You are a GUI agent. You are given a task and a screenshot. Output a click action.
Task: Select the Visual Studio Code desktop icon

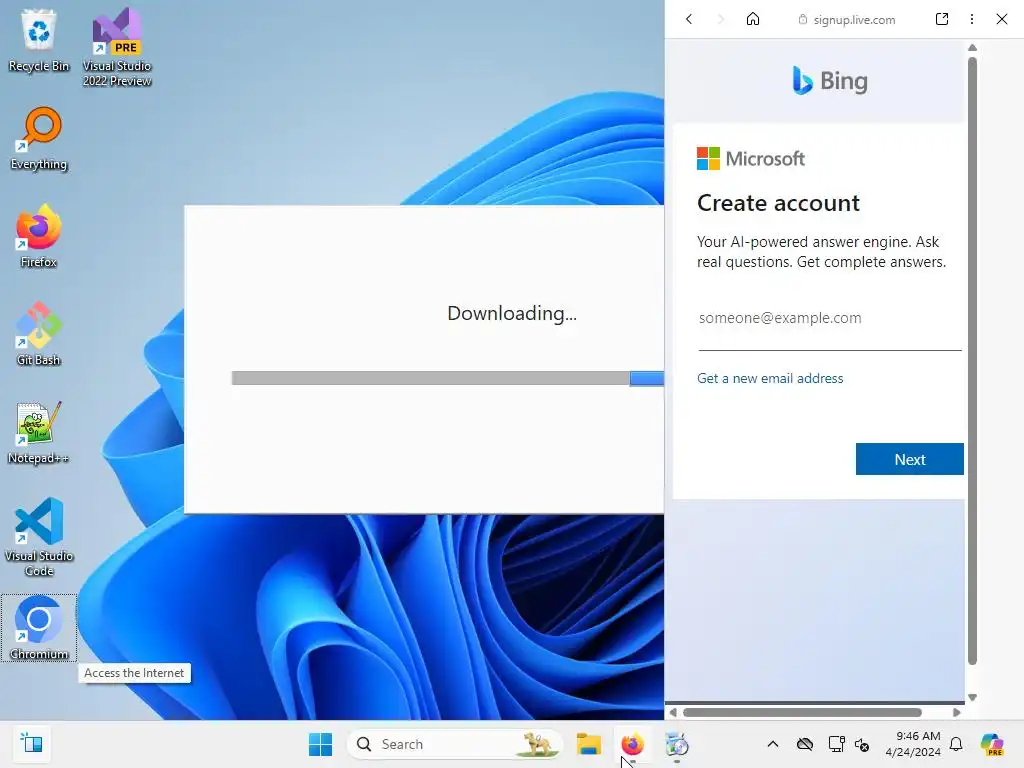pos(39,537)
